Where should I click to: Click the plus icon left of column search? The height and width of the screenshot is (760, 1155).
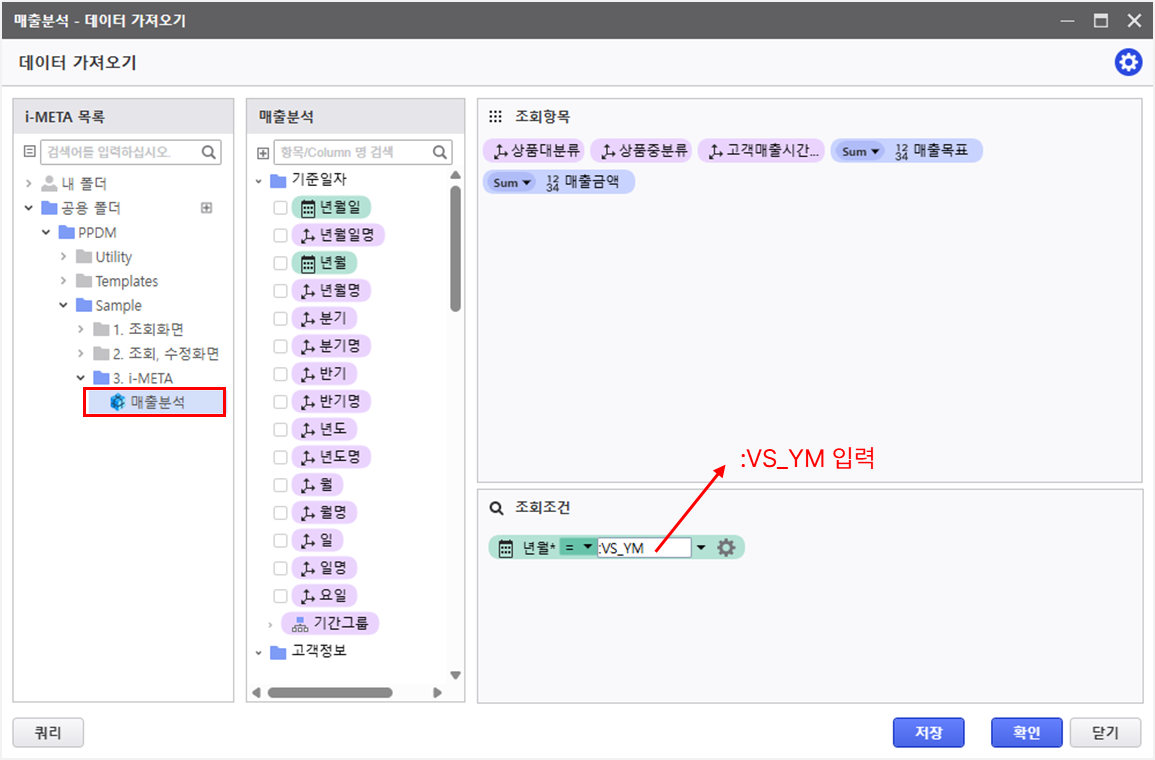click(263, 153)
